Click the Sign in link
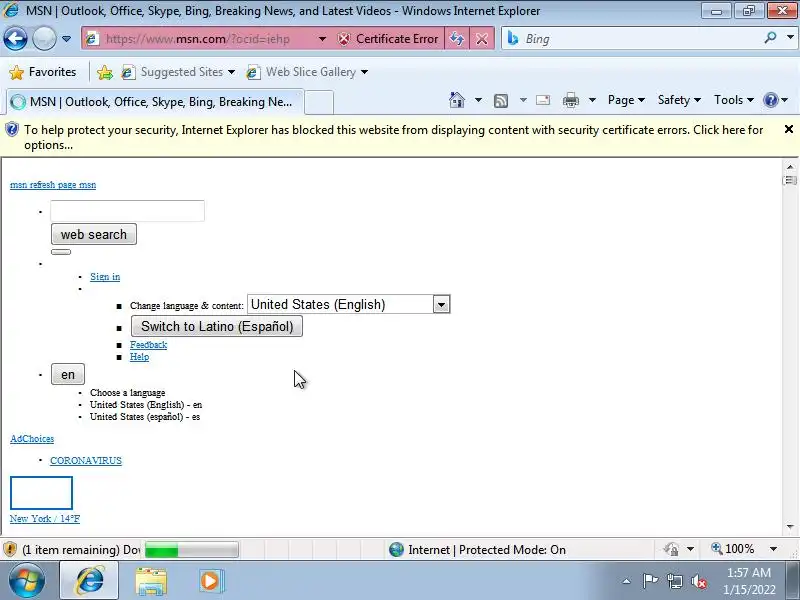This screenshot has height=600, width=800. pyautogui.click(x=105, y=277)
